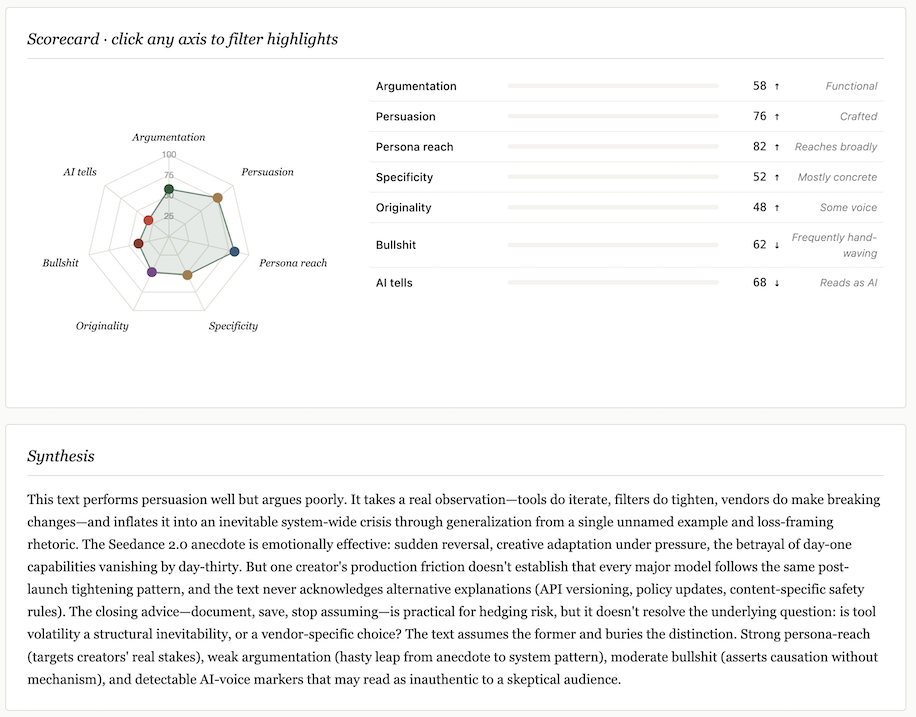This screenshot has width=916, height=717.
Task: Filter highlights by Argumentation row
Action: click(x=626, y=86)
